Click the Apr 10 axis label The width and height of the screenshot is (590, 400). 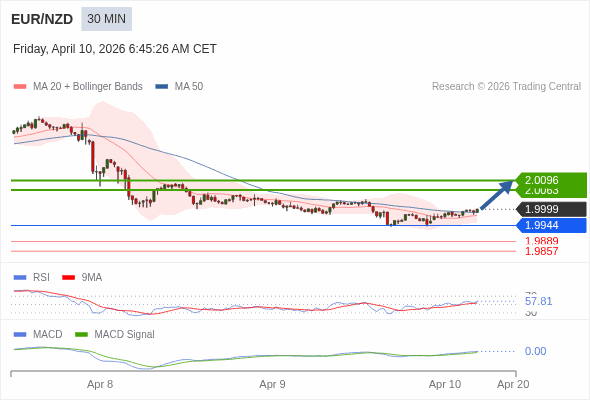coord(445,385)
